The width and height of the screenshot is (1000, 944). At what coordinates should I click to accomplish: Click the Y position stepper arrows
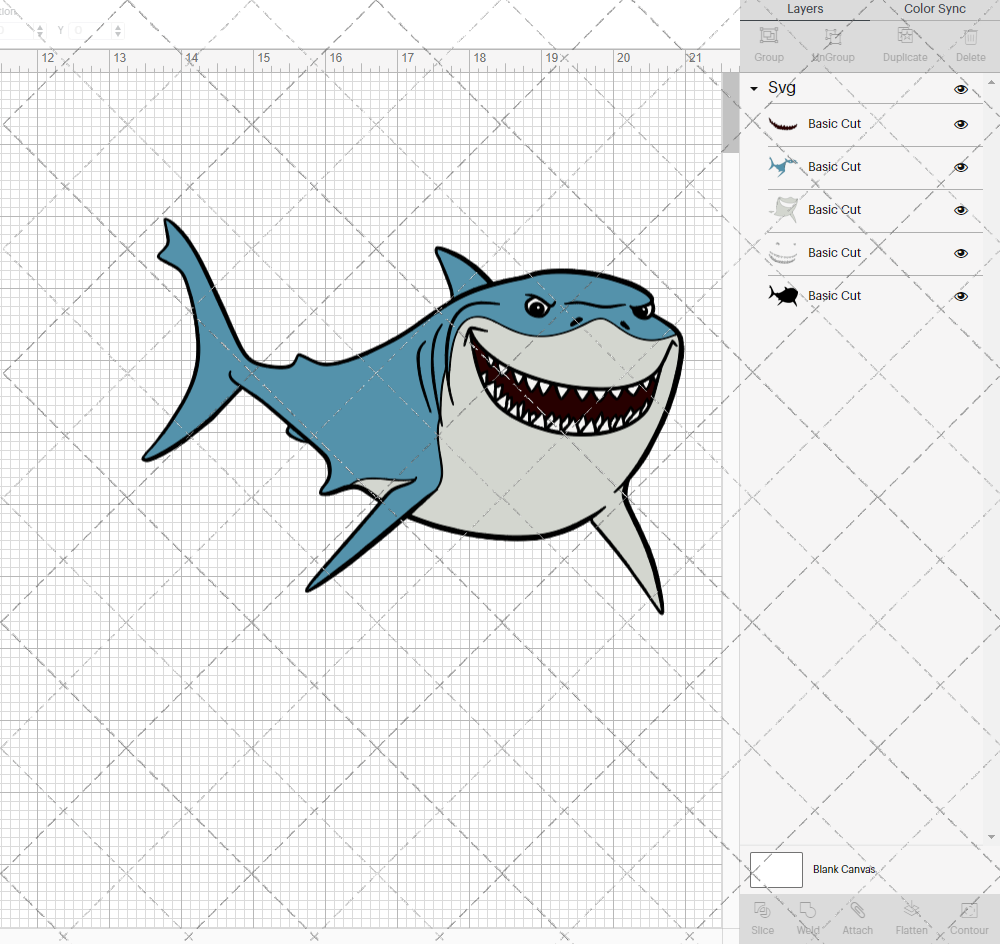tap(118, 30)
